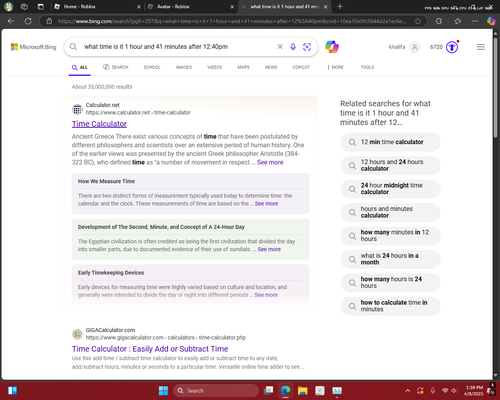Image resolution: width=500 pixels, height=400 pixels.
Task: See more under Early Timekeeping Devices
Action: 266,295
